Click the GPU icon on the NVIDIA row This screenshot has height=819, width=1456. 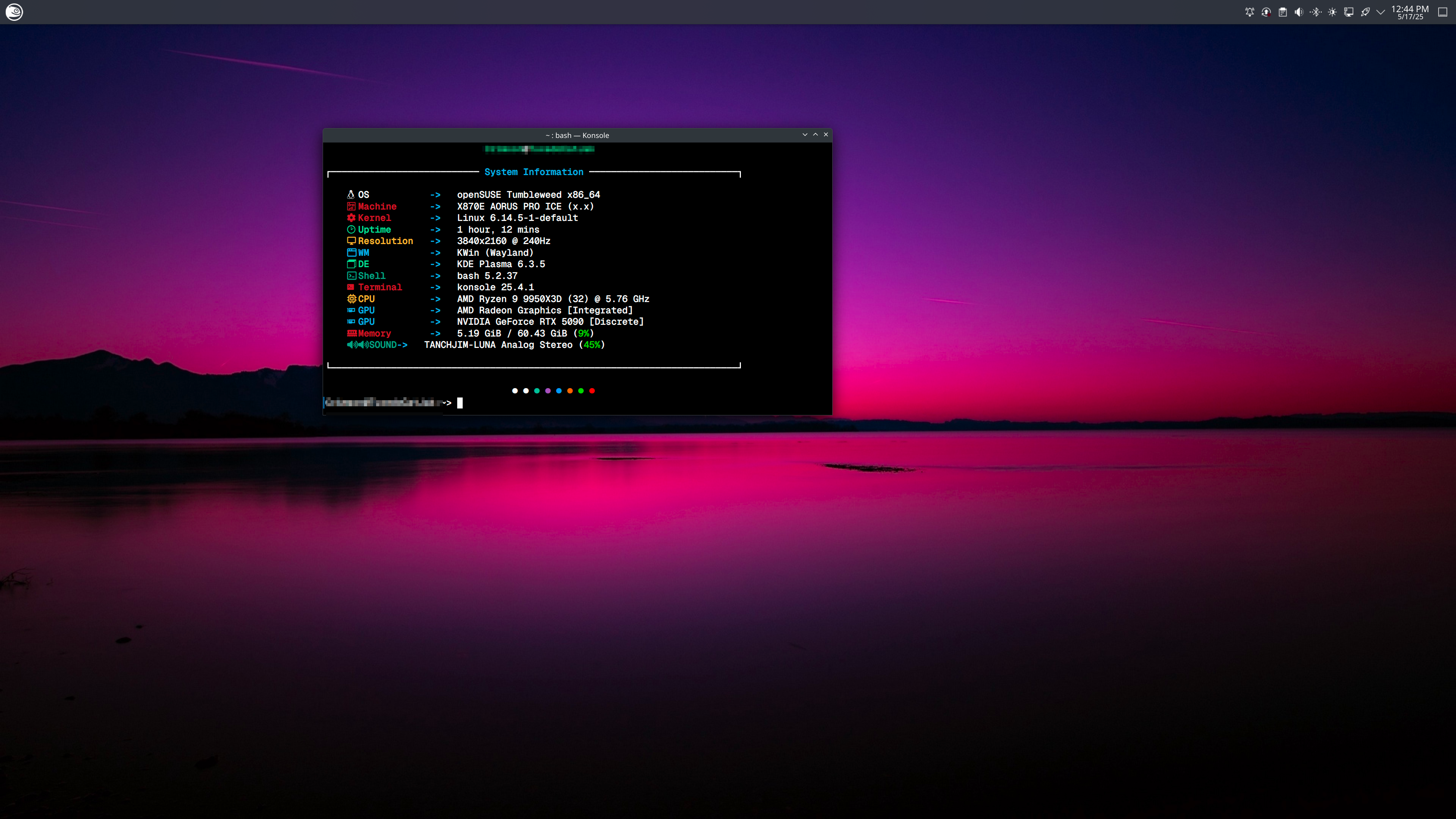(x=351, y=321)
